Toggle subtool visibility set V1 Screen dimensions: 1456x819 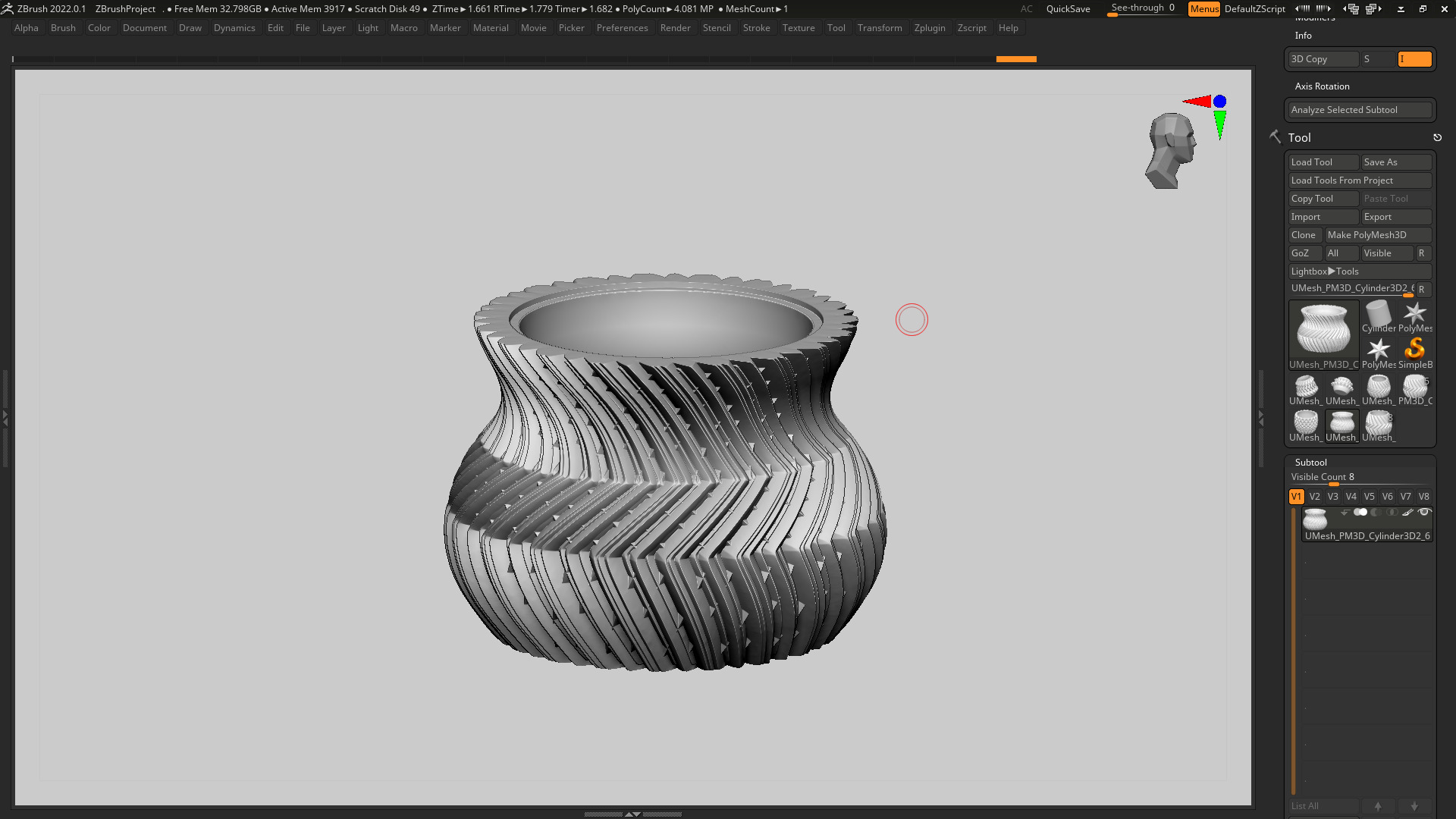pos(1297,497)
